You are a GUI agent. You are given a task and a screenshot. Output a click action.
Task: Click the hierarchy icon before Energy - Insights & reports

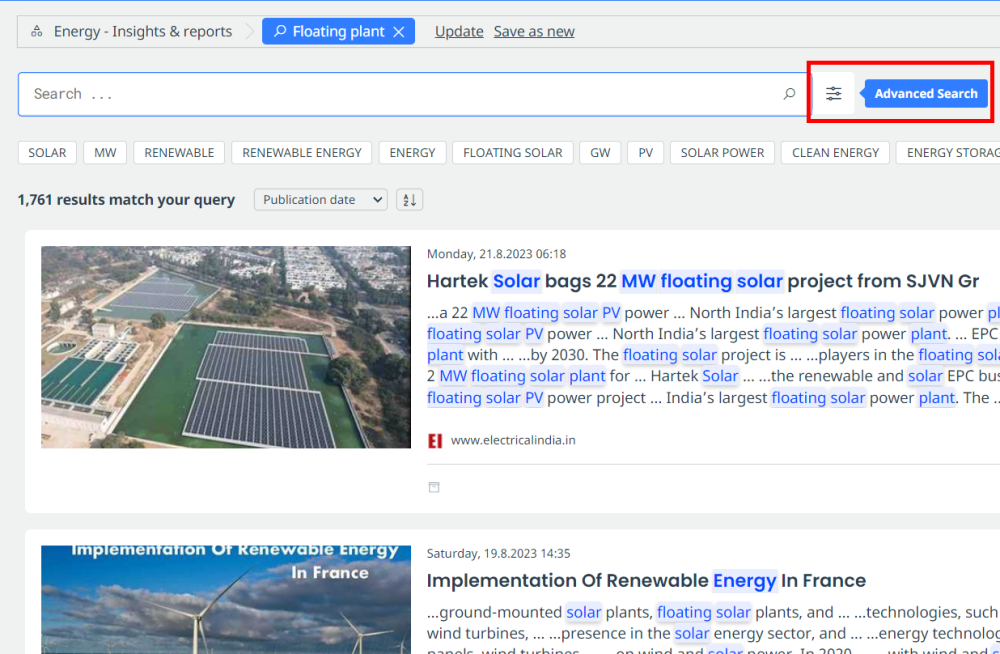pyautogui.click(x=35, y=31)
